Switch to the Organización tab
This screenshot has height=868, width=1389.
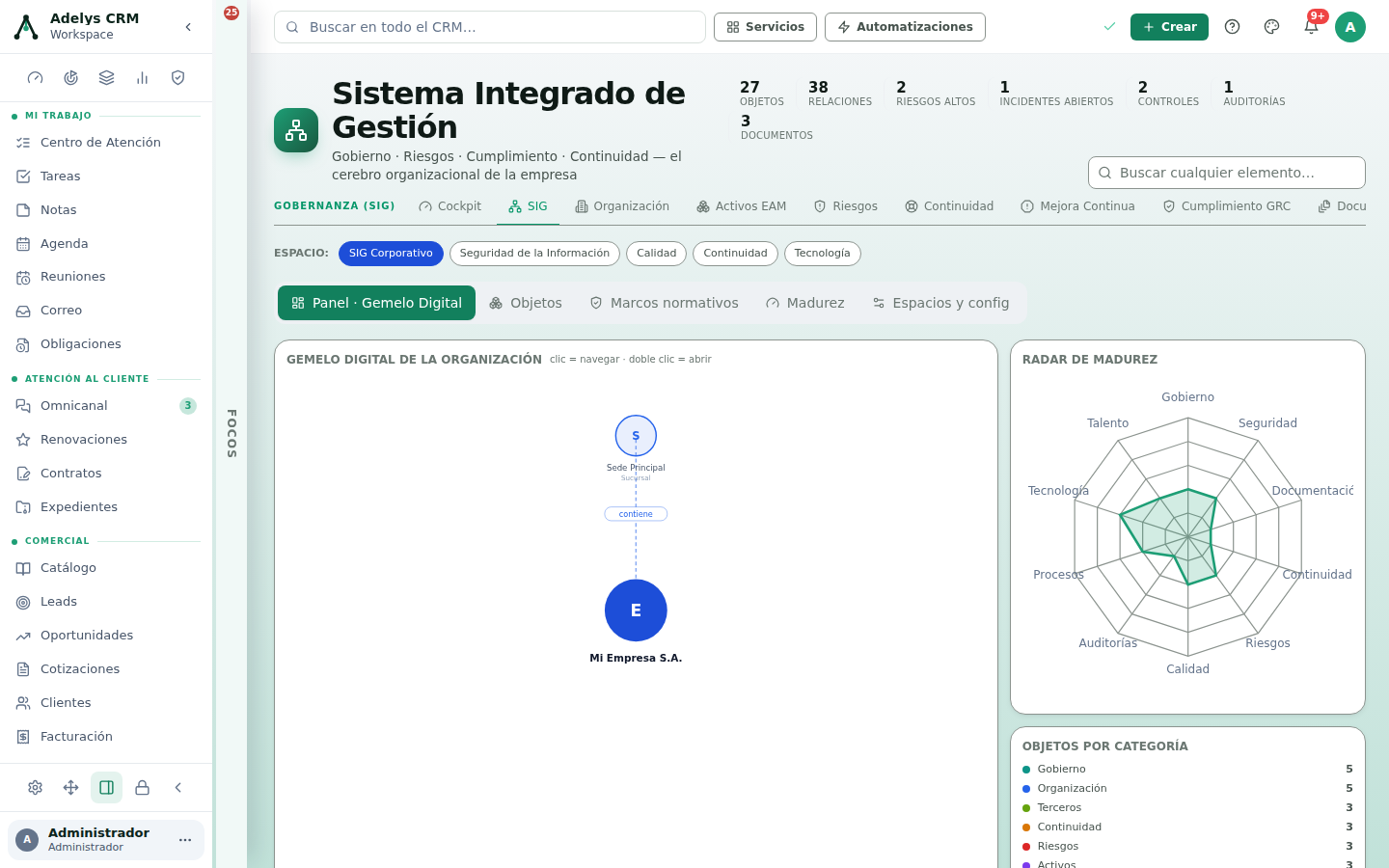(622, 206)
